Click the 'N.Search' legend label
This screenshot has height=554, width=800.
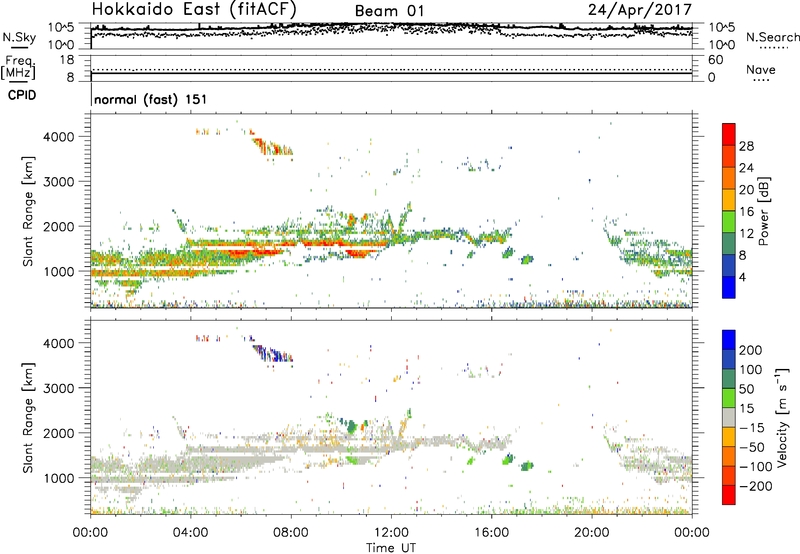[773, 37]
